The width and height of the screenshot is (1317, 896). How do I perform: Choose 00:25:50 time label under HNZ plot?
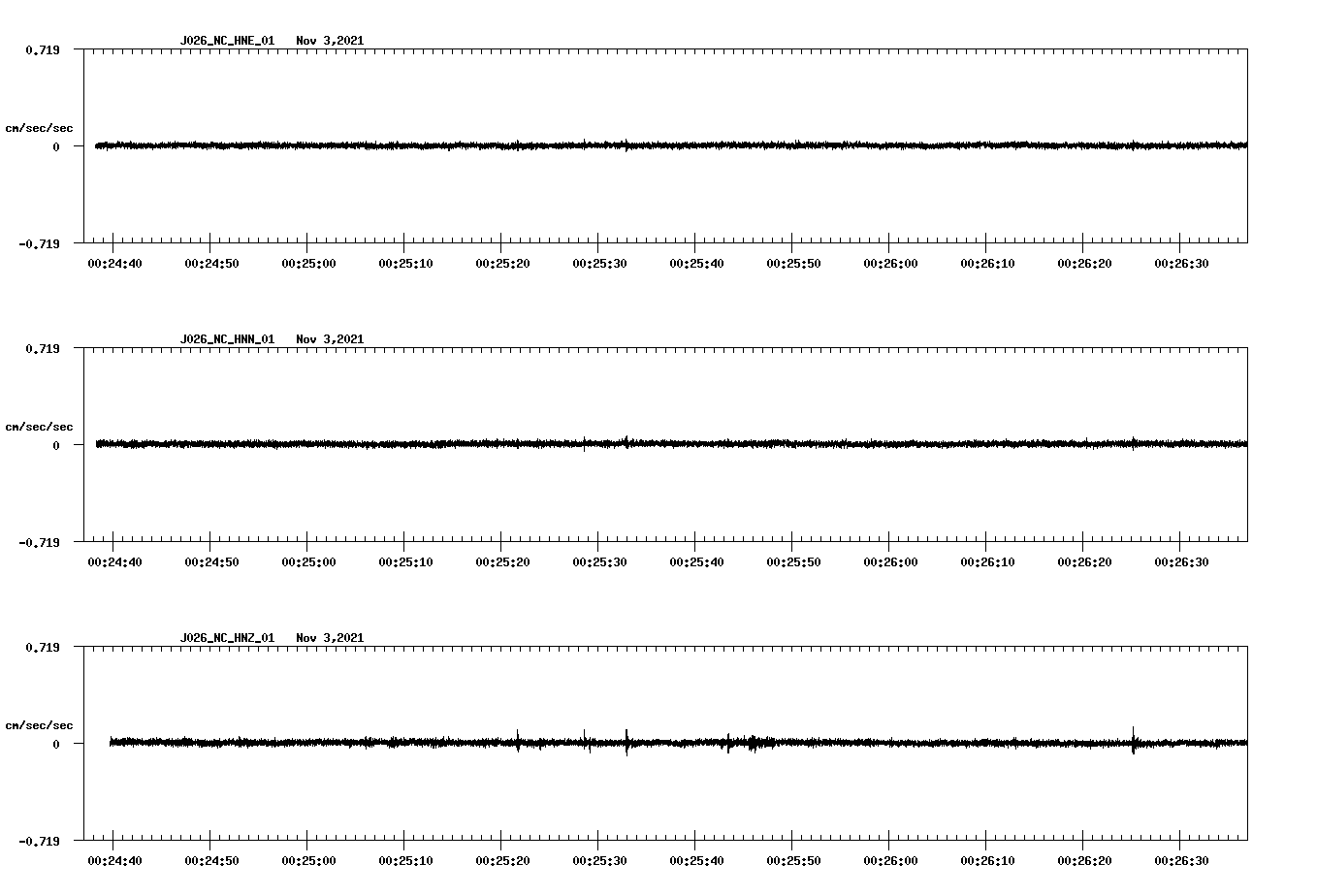[793, 861]
